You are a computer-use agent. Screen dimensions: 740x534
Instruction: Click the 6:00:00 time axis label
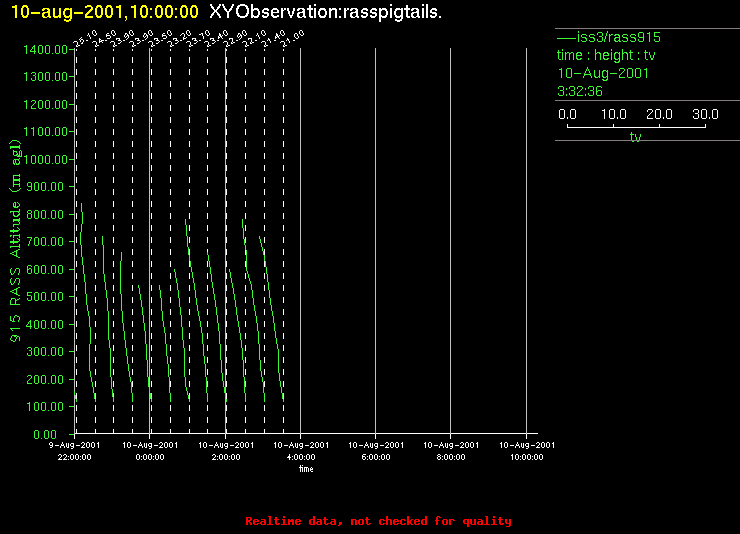[x=376, y=457]
